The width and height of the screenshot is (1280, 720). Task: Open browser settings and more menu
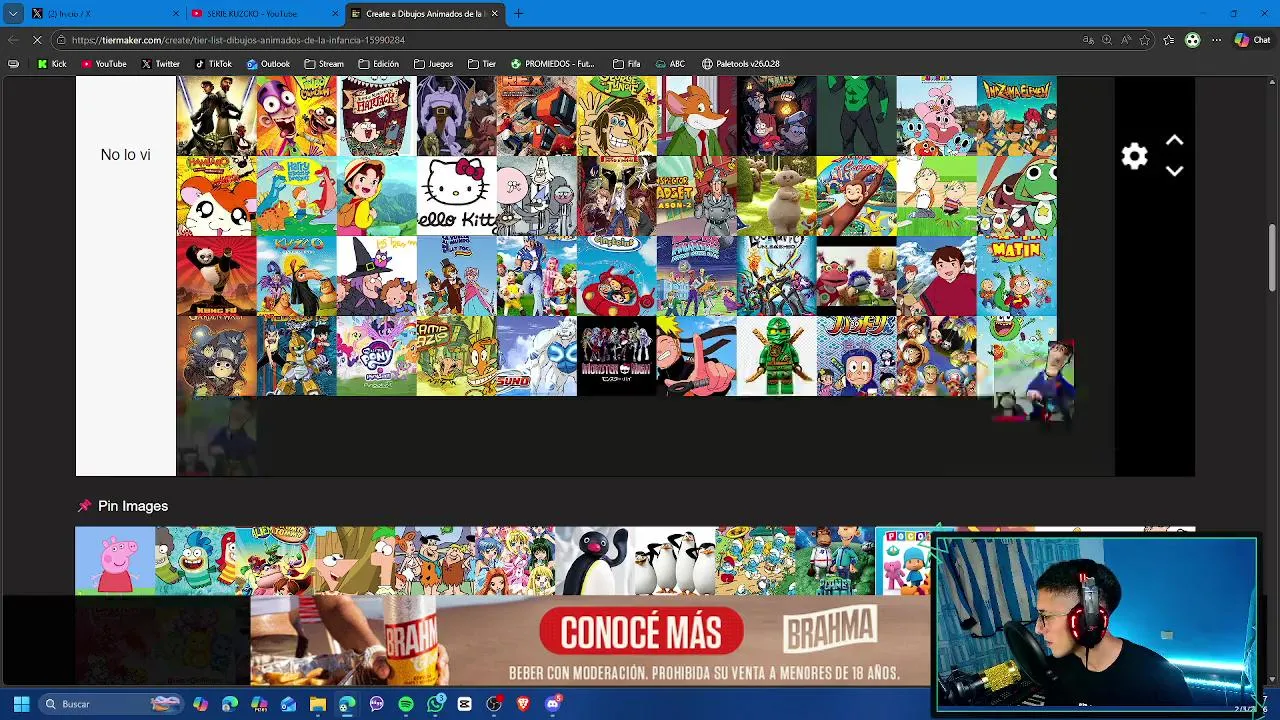[x=1216, y=40]
